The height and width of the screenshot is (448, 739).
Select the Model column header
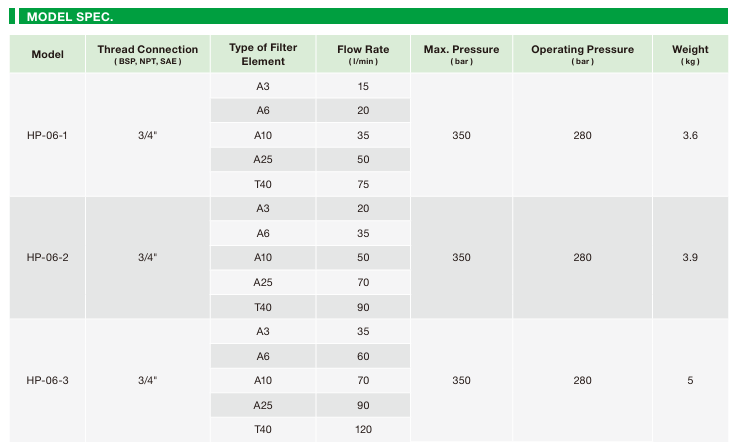(x=48, y=54)
